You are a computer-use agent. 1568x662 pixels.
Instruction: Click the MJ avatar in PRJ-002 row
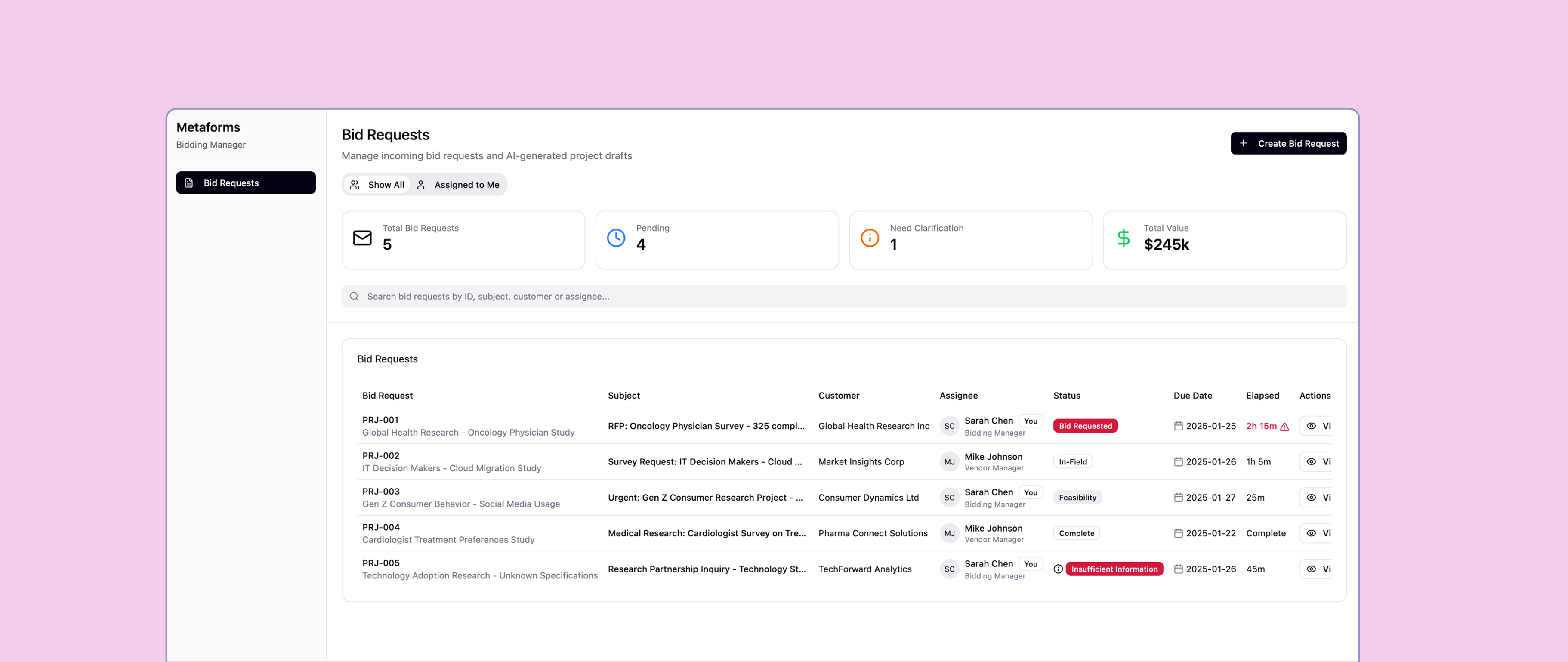coord(949,461)
